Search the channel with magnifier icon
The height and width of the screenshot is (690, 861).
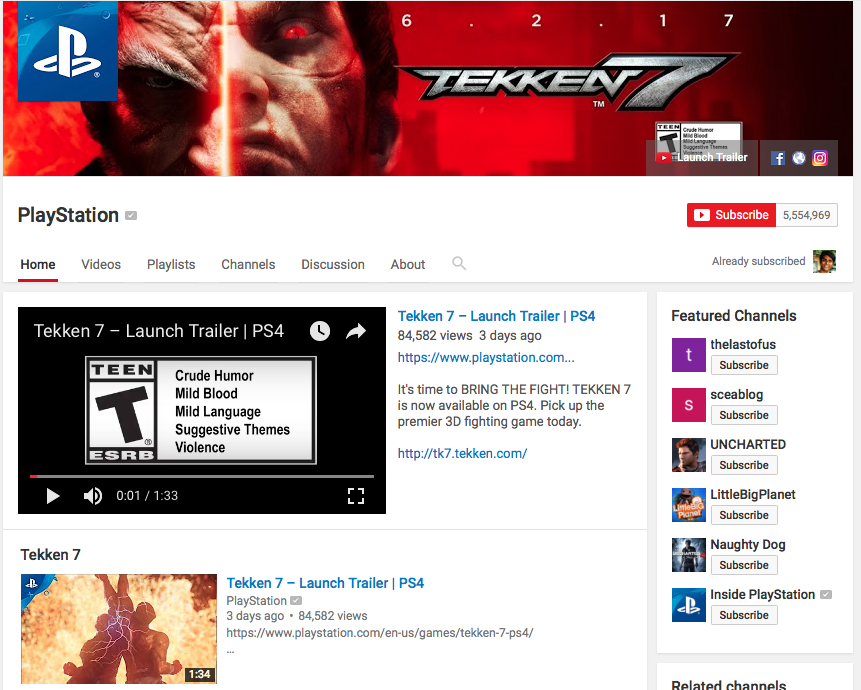[x=459, y=264]
